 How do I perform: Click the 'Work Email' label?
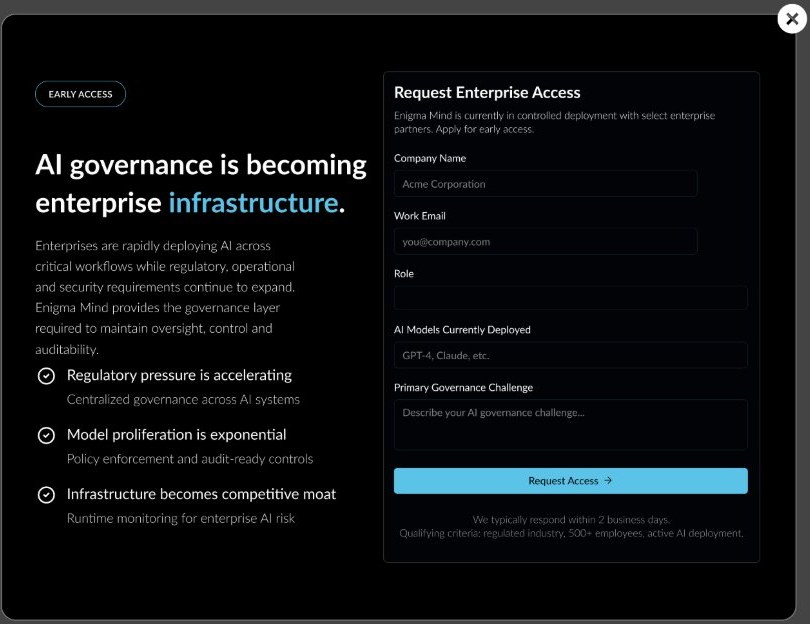pos(419,216)
